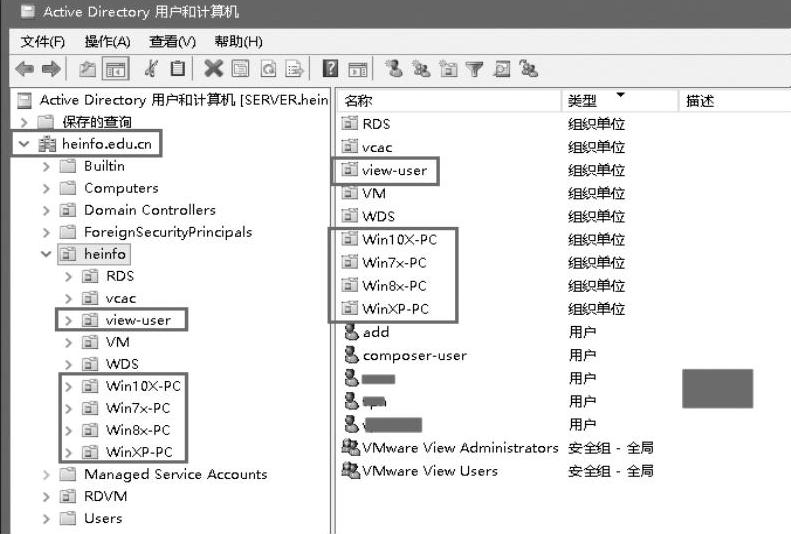Expand the ForeignSecurityPrincipals tree node
The height and width of the screenshot is (534, 791).
(x=46, y=232)
